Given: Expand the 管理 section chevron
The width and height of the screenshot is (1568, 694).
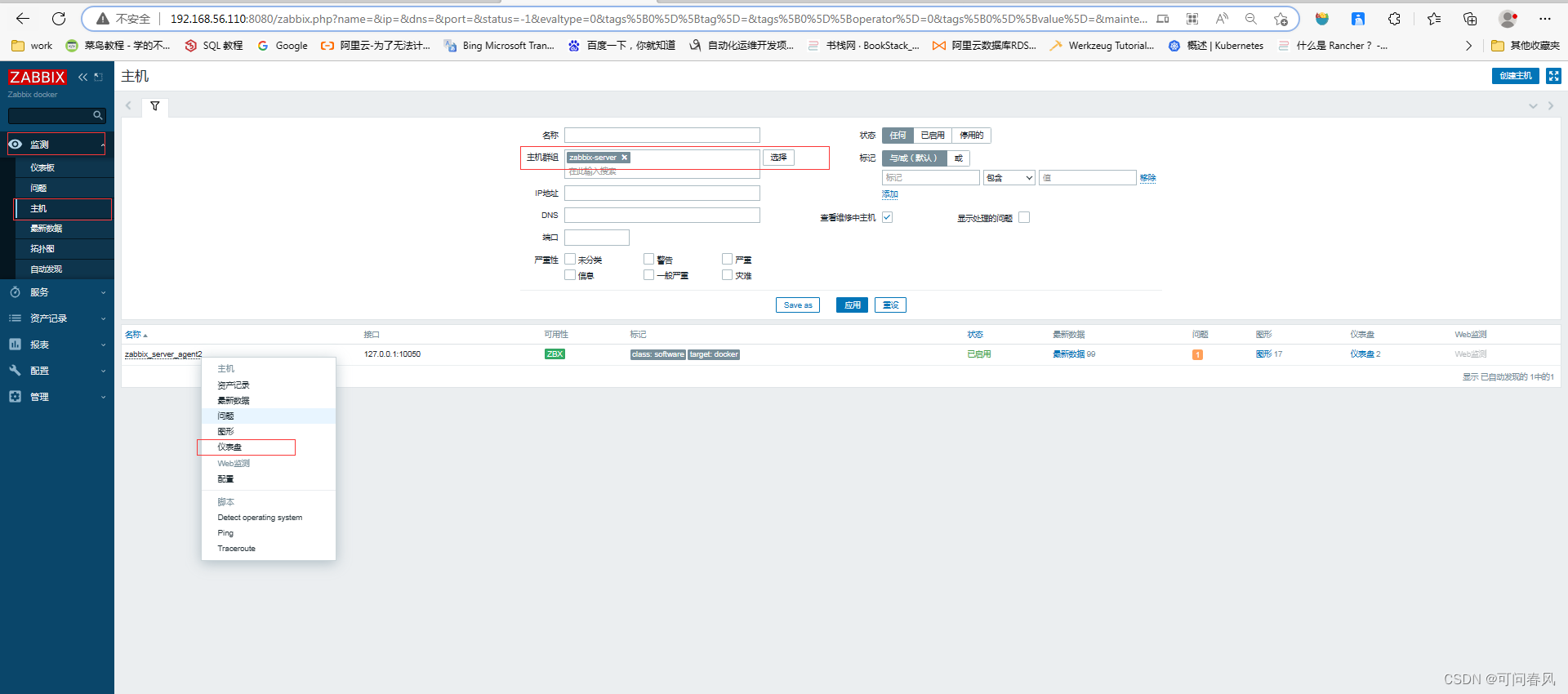Looking at the screenshot, I should (103, 397).
